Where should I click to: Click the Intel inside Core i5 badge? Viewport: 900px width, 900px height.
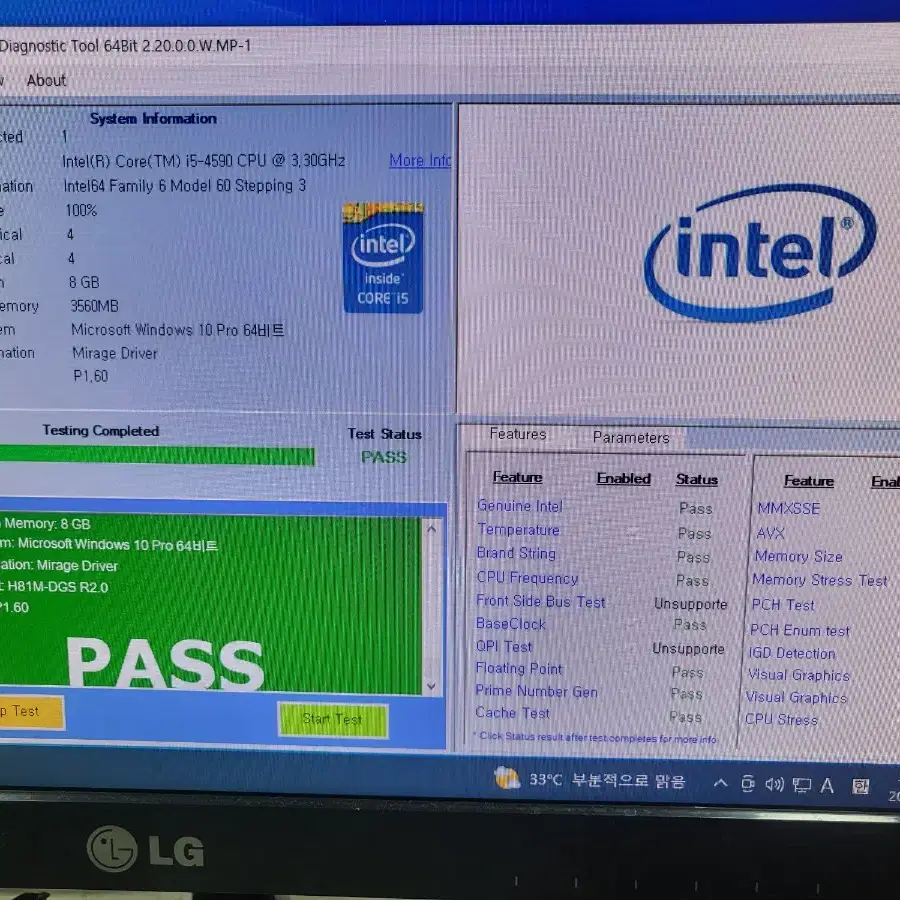tap(383, 258)
